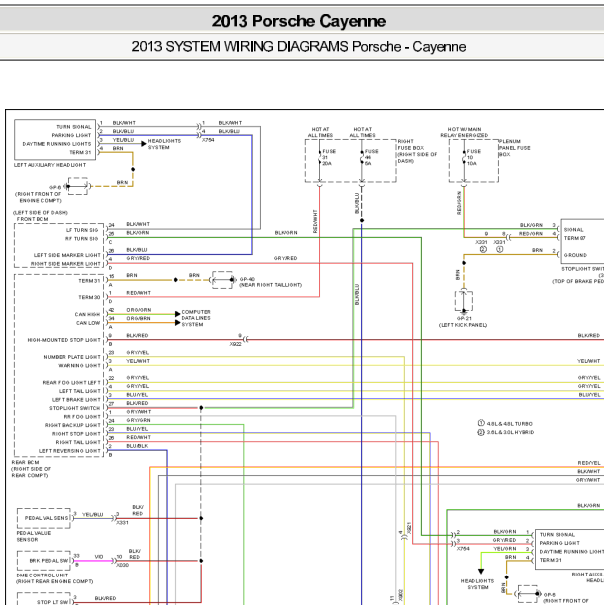This screenshot has height=605, width=604.
Task: Click the "PEDAL VAL SENS" box
Action: [44, 518]
